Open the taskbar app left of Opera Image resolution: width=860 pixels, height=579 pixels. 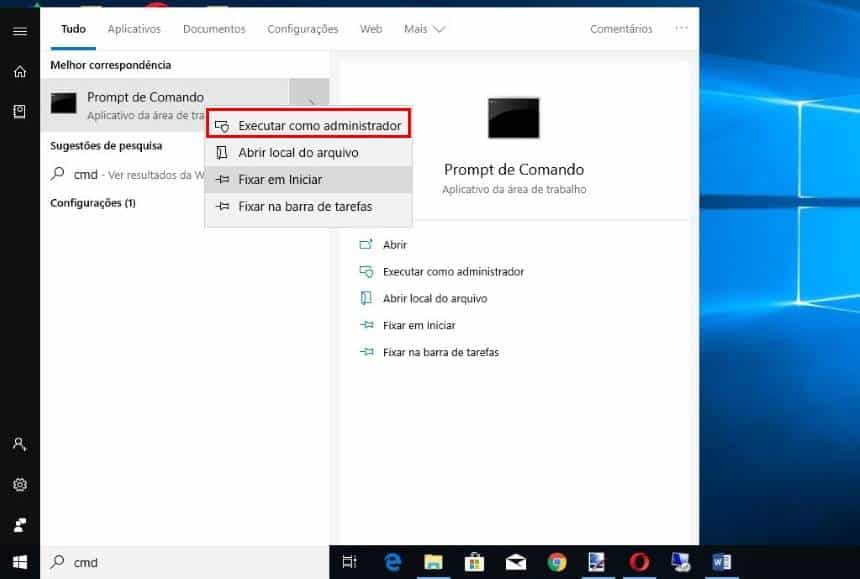click(597, 562)
